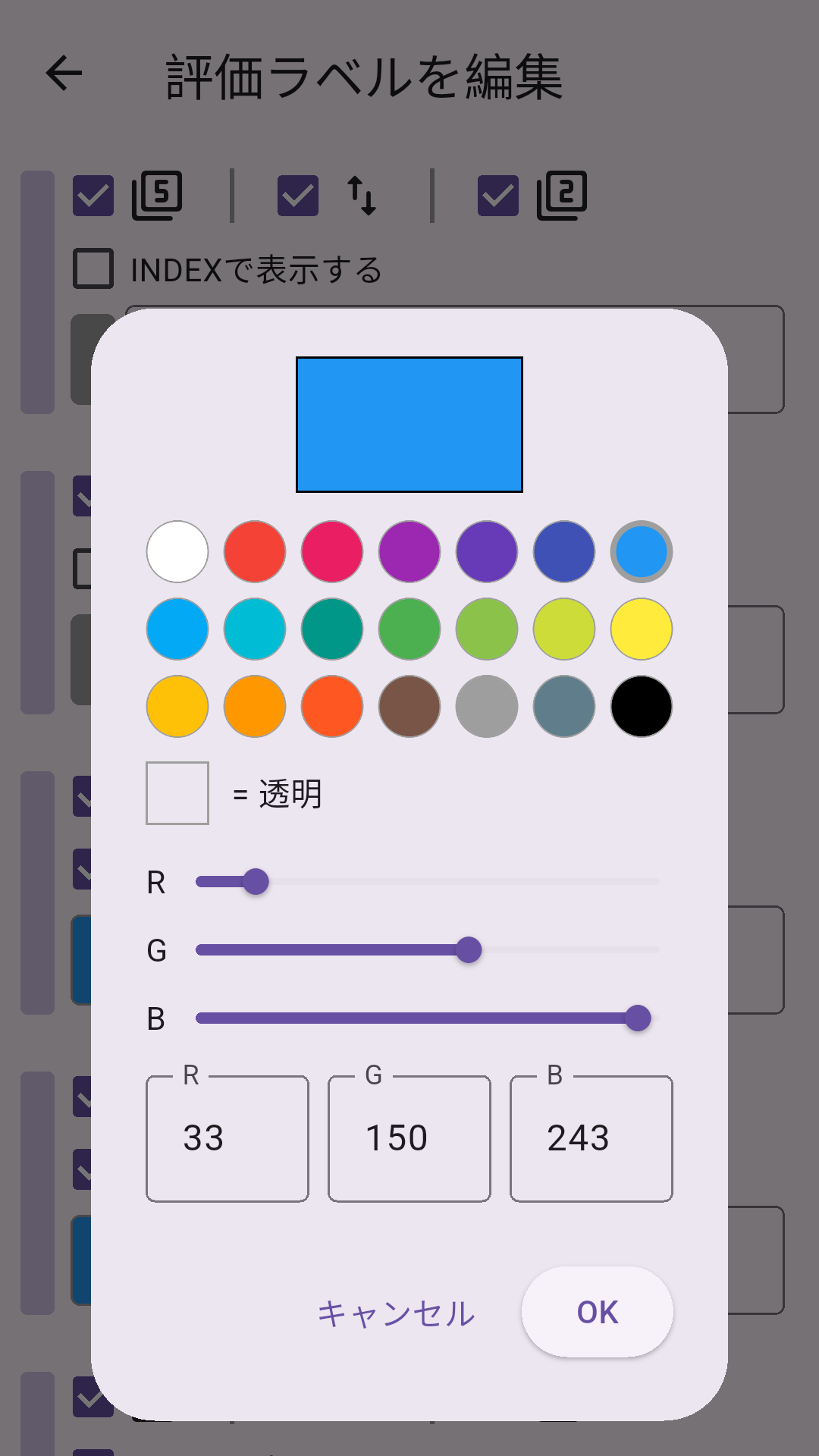Pick the black color circle
Viewport: 819px width, 1456px height.
(x=640, y=707)
